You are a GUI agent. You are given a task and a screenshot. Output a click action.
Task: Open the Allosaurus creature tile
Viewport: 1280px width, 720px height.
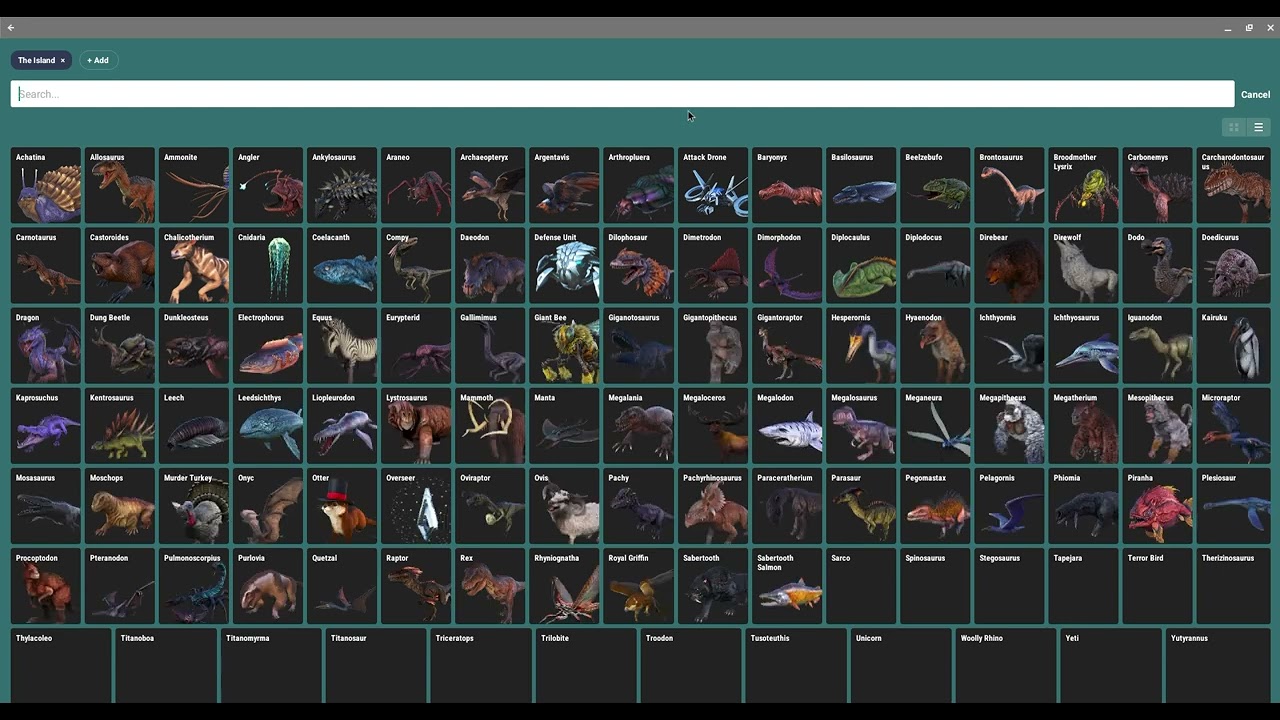pos(120,185)
